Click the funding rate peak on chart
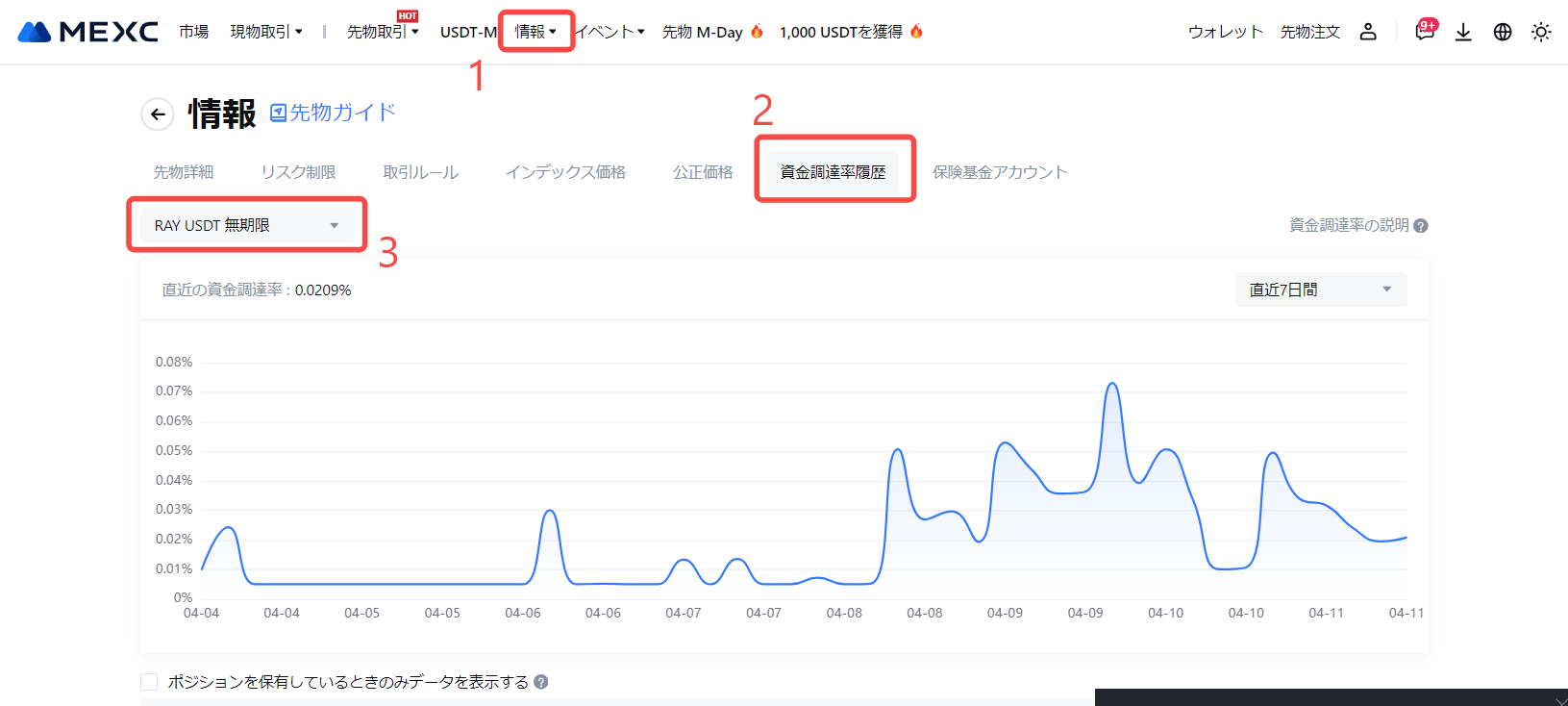The image size is (1568, 706). (1112, 384)
